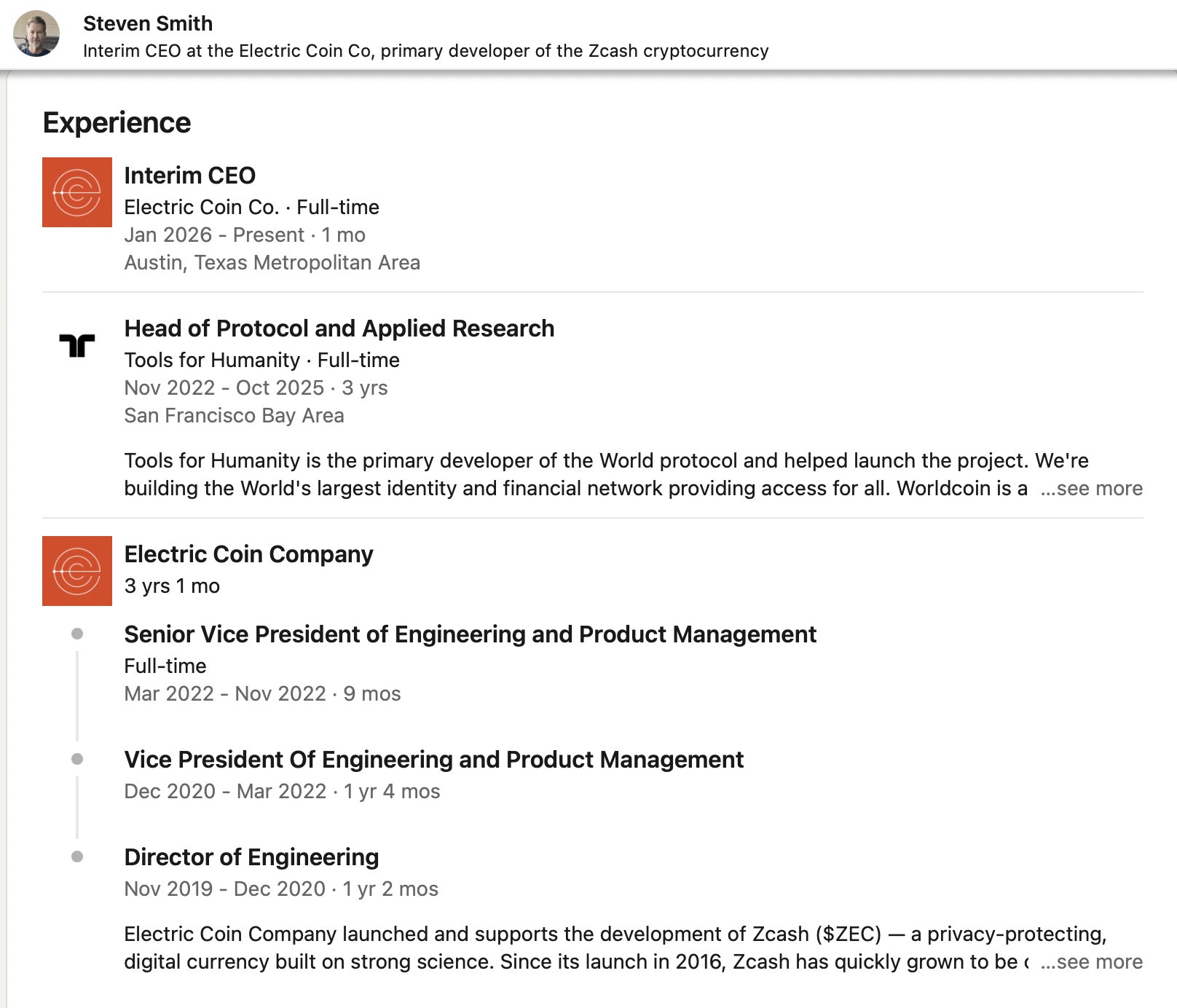Click the timeline dot beside Director of Engineering

tap(77, 857)
